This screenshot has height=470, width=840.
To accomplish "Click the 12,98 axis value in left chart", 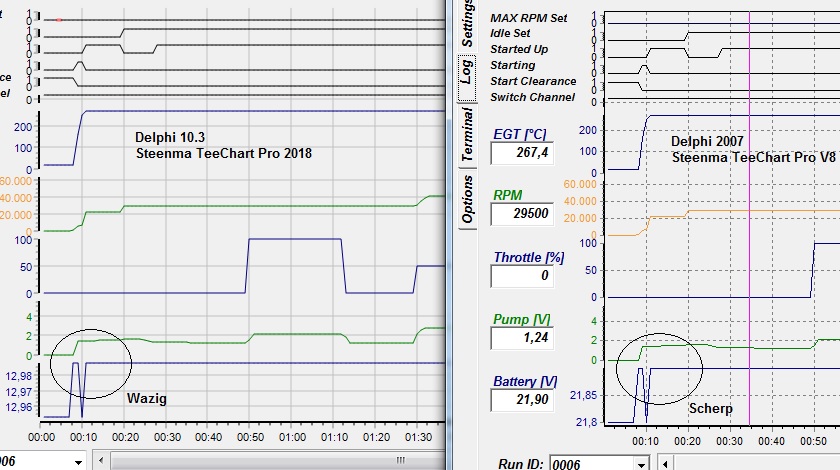I will (x=19, y=376).
